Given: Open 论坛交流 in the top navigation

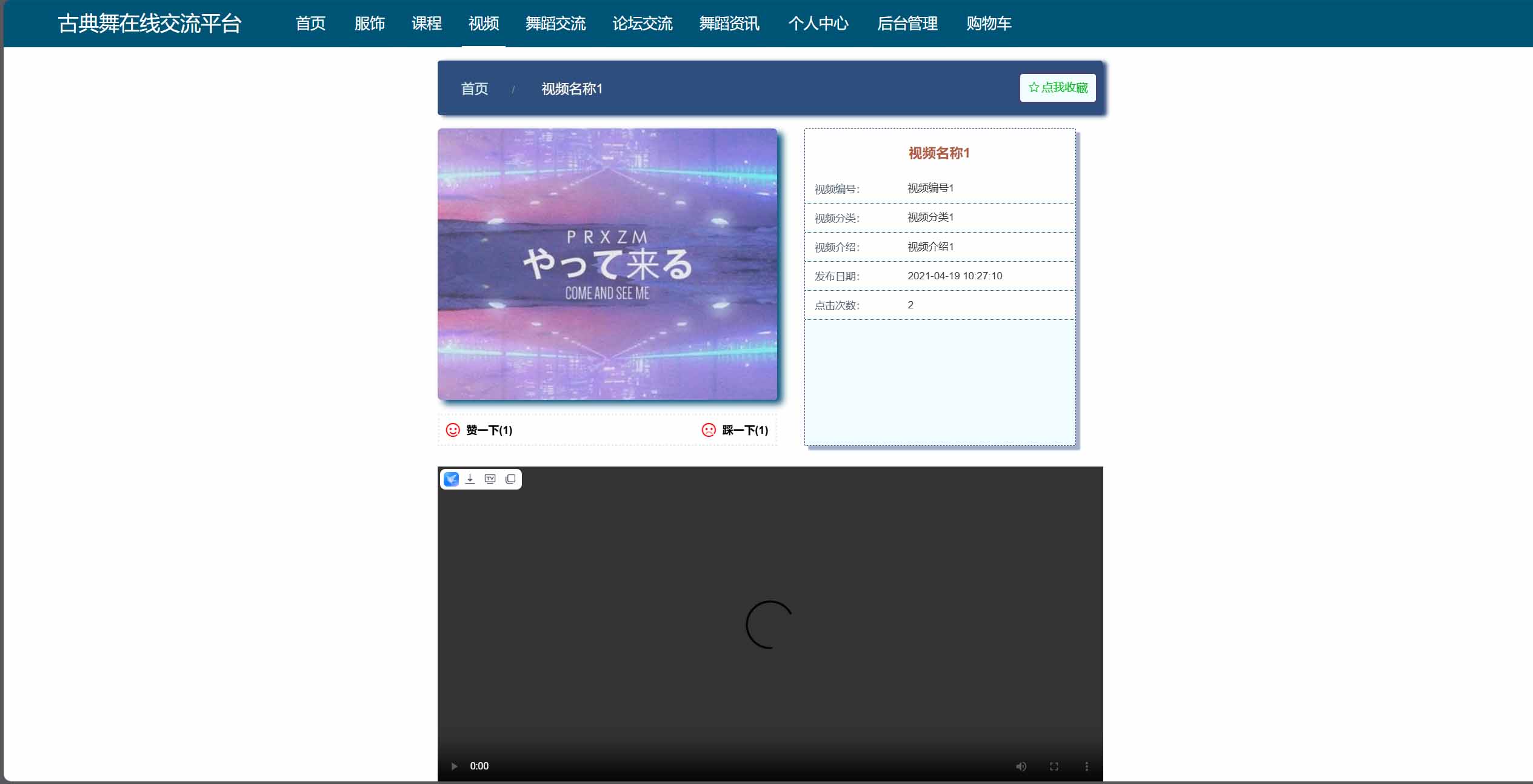Looking at the screenshot, I should (x=643, y=24).
